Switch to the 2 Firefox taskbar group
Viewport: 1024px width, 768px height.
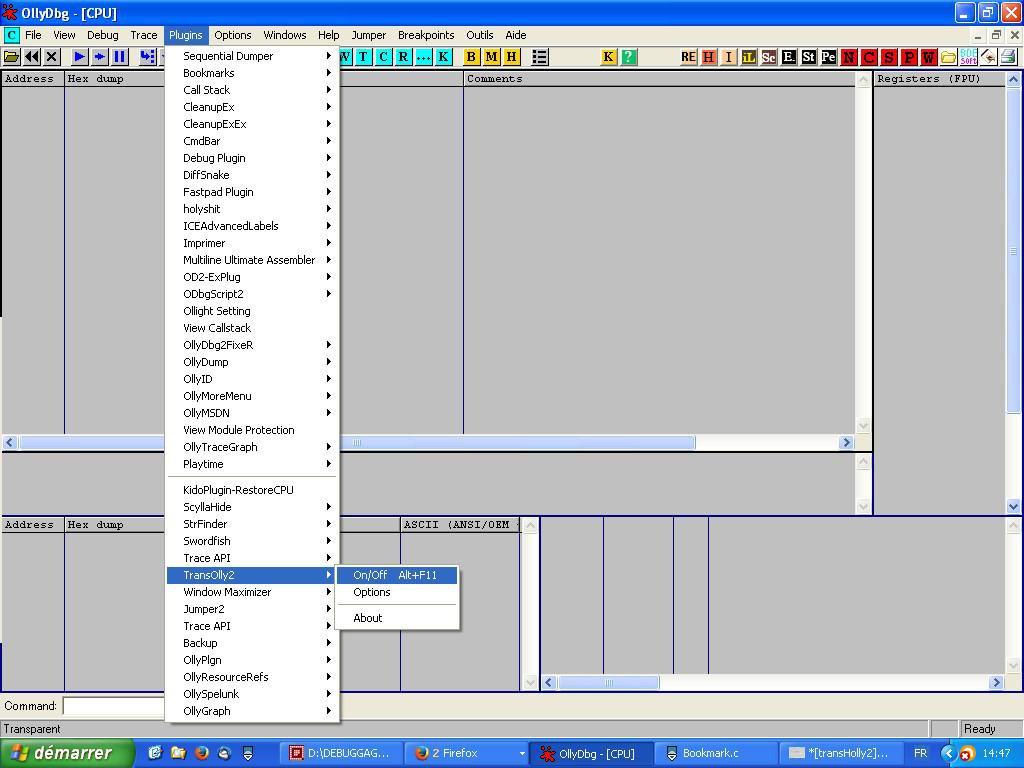pos(467,753)
